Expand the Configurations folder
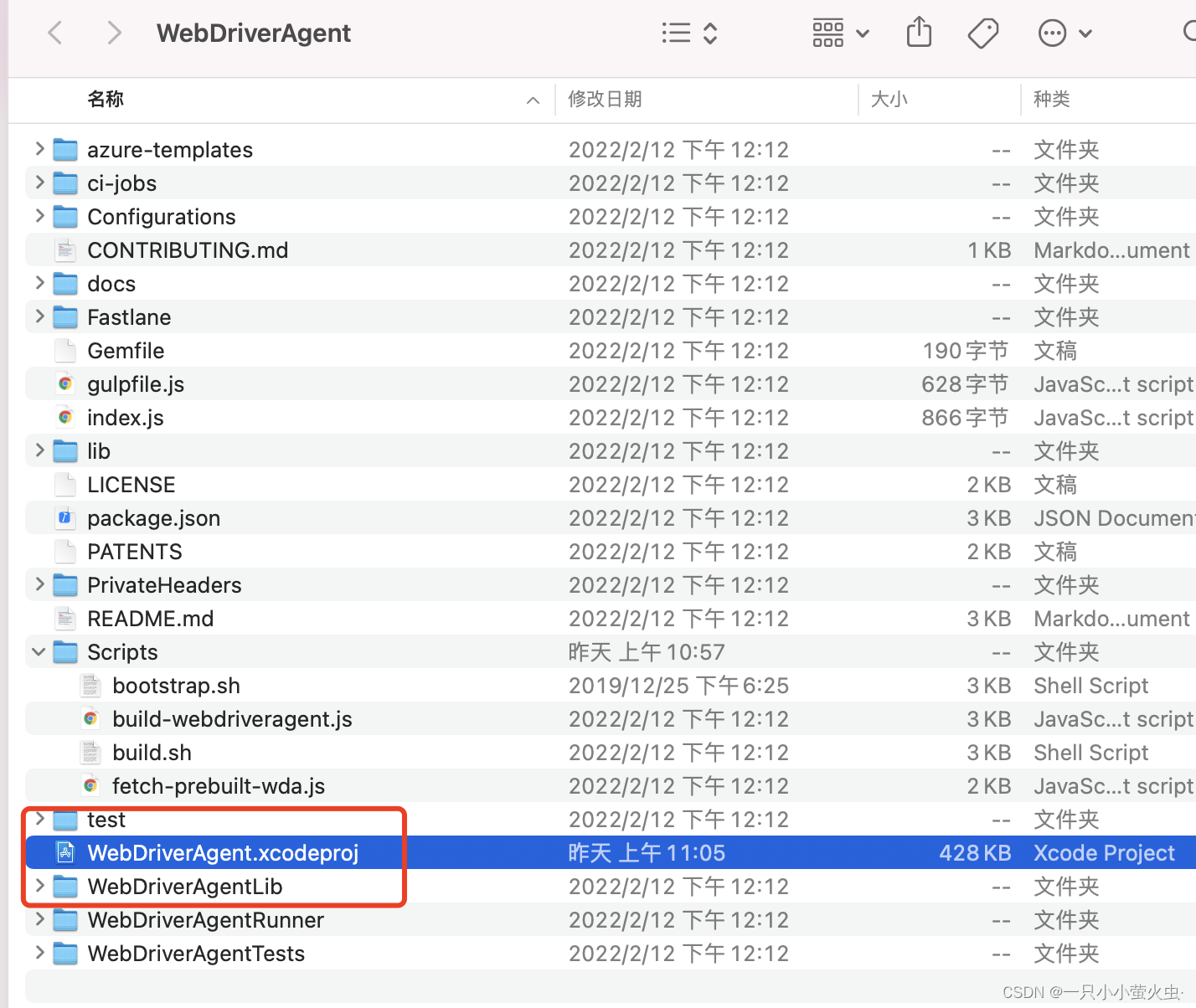Viewport: 1196px width, 1008px height. click(x=39, y=216)
